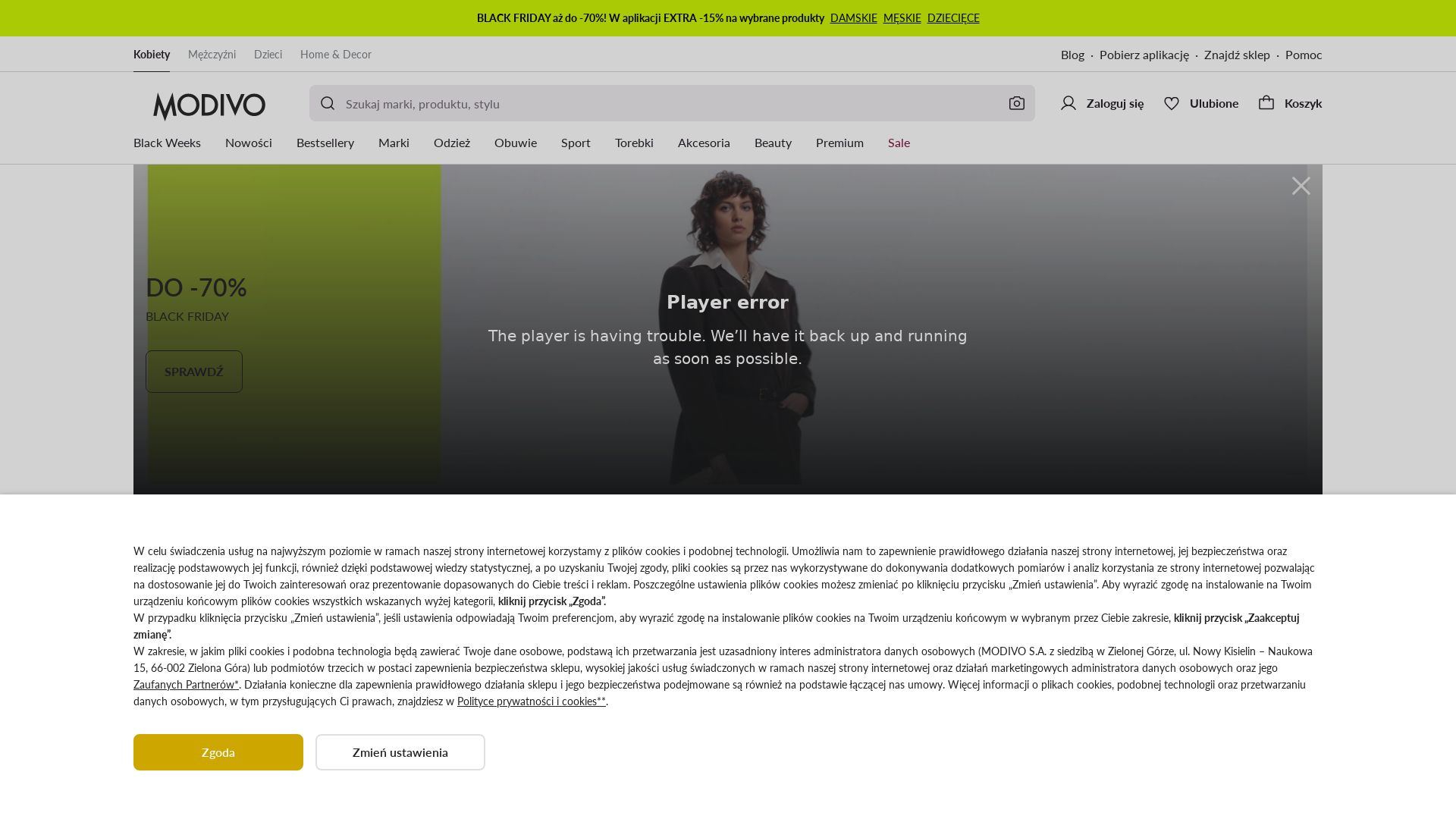This screenshot has height=819, width=1456.
Task: Accept cookies with Zgoda button
Action: 218,752
